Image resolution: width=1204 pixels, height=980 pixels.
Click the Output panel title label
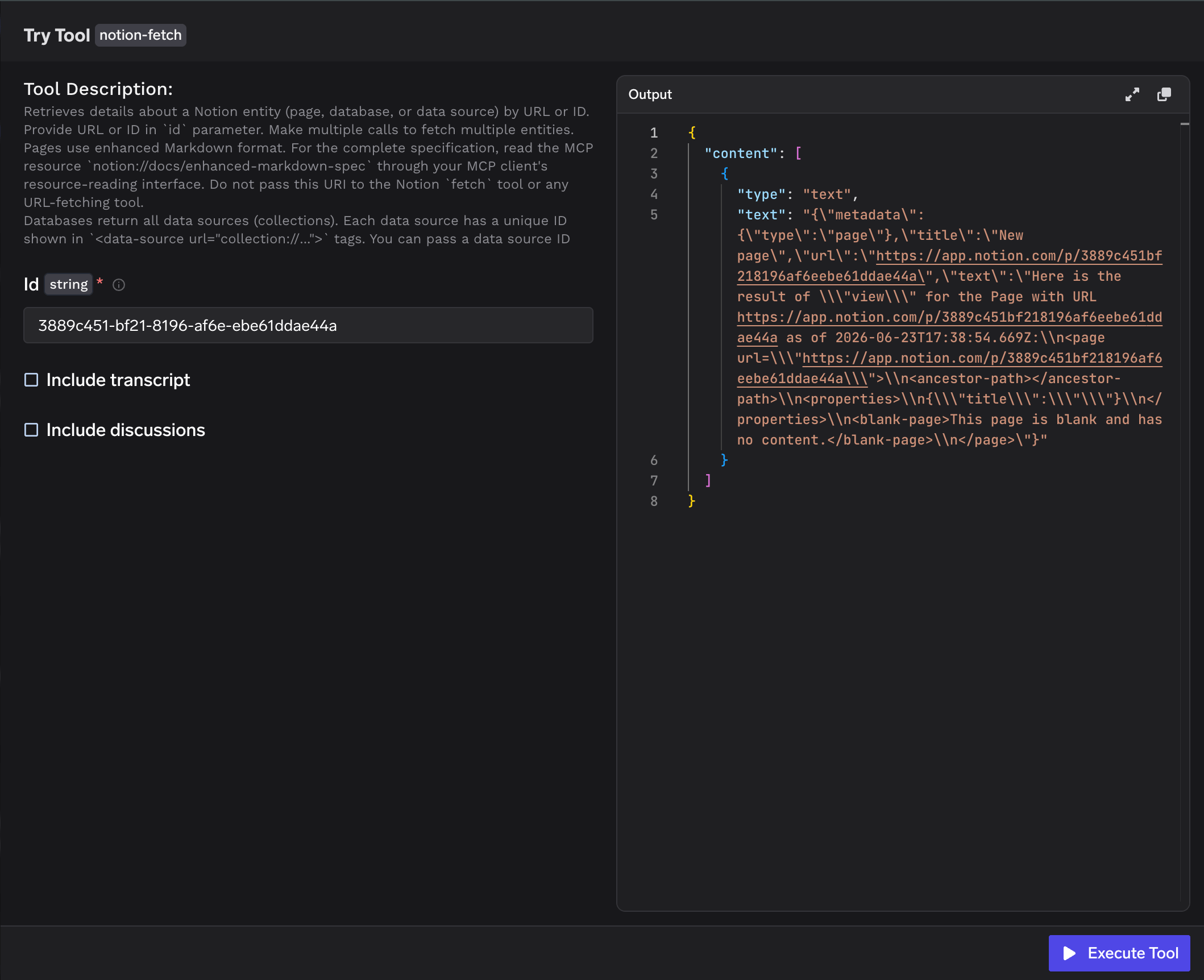click(650, 94)
